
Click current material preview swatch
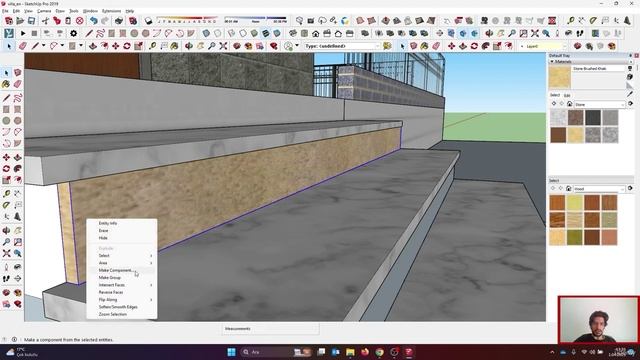click(560, 77)
